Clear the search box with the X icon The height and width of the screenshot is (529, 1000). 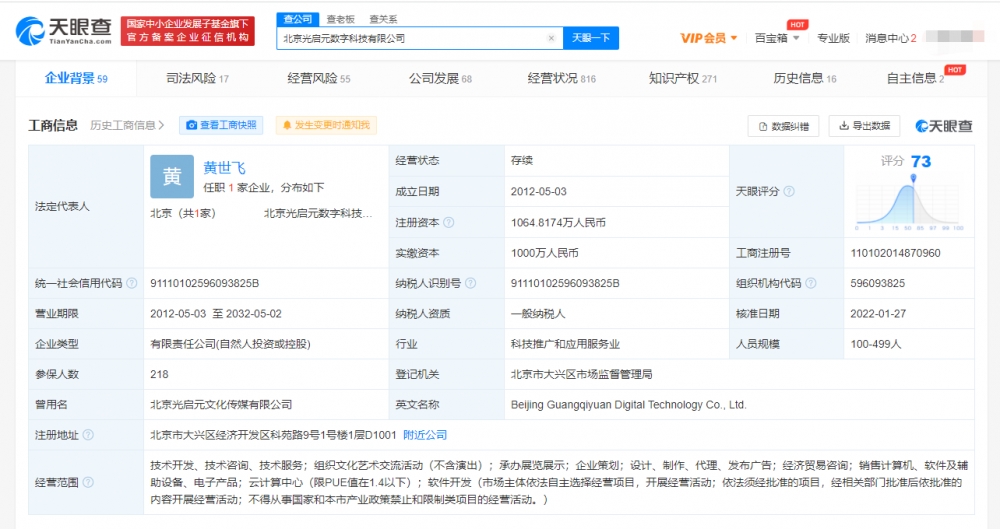point(551,38)
